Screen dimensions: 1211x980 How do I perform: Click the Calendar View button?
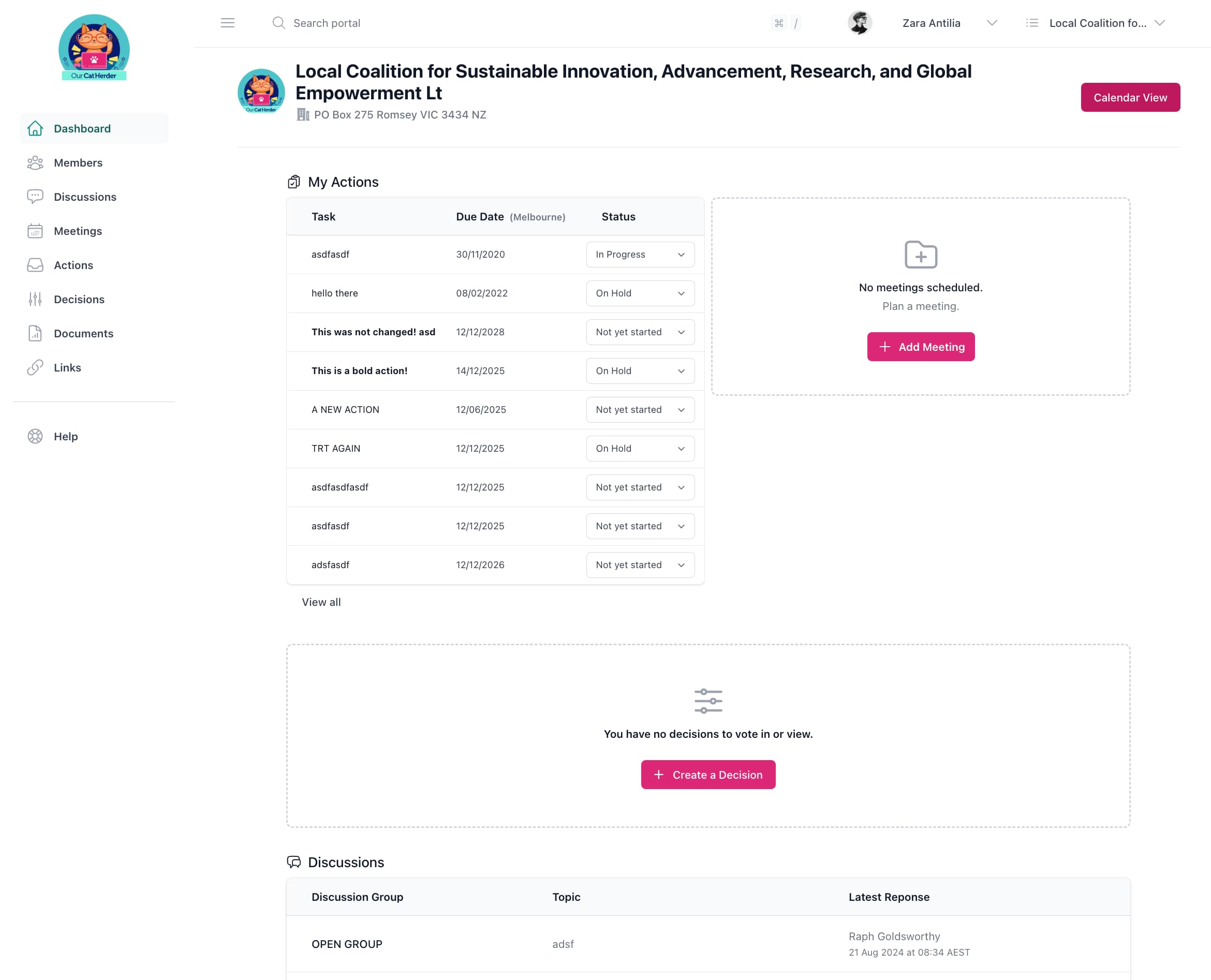point(1130,97)
